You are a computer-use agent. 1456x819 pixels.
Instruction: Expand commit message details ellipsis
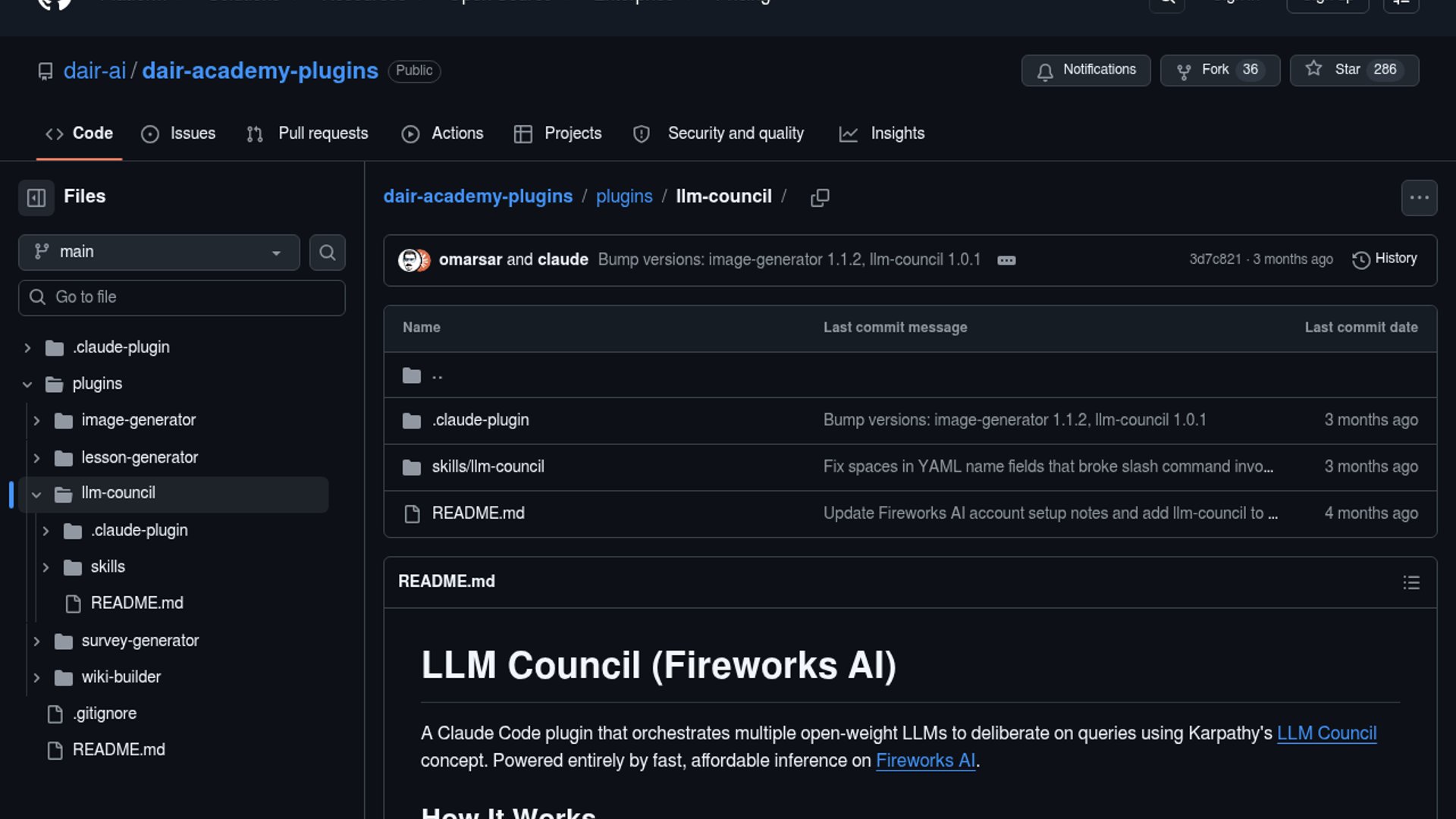click(x=1006, y=260)
